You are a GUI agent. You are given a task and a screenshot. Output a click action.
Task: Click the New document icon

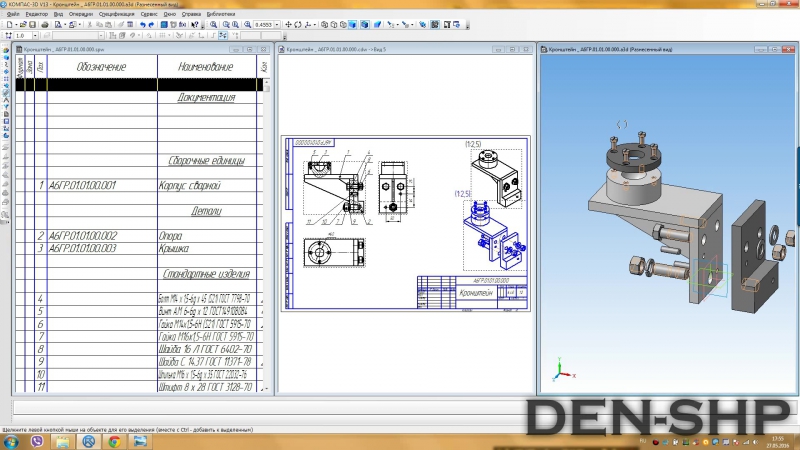click(8, 23)
